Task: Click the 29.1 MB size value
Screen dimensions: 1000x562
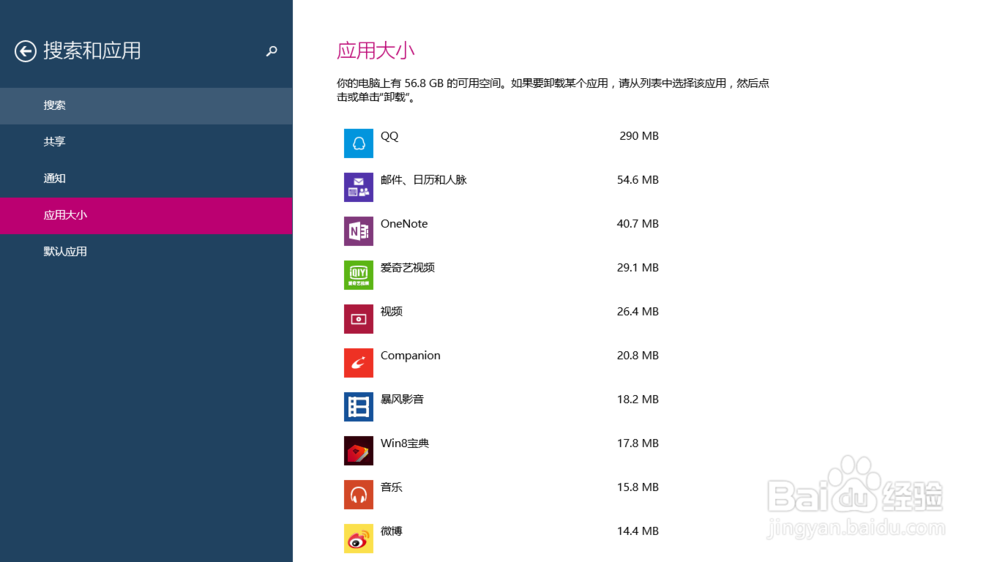Action: point(638,268)
